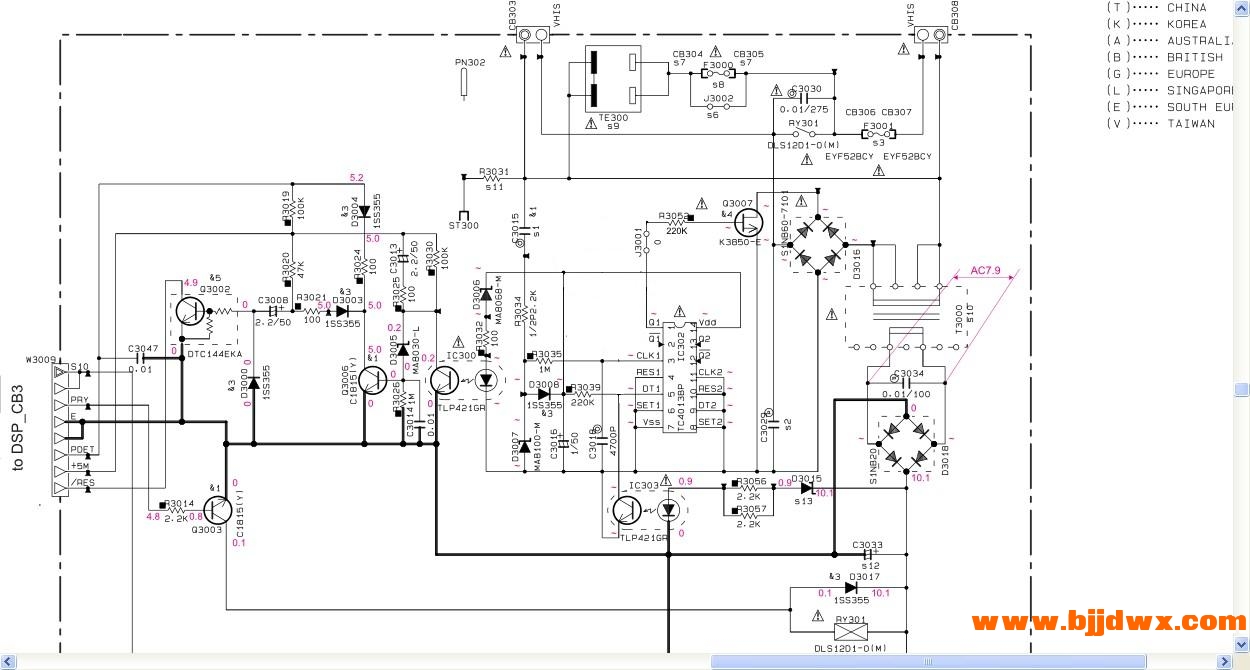Click the www.bjjdwx.com watermark link
1250x670 pixels.
point(1109,622)
